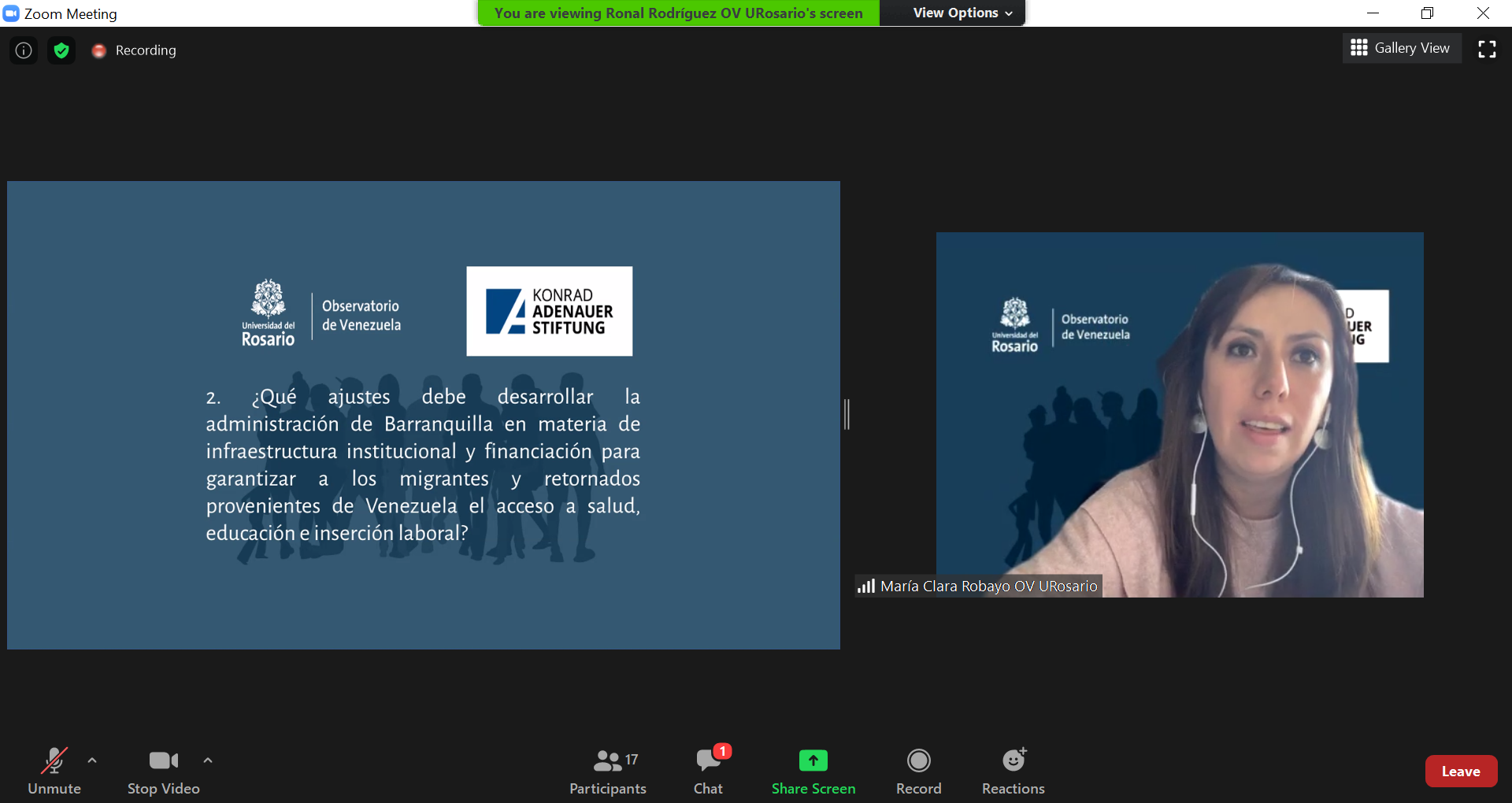Leave the meeting
This screenshot has height=803, width=1512.
pos(1460,772)
